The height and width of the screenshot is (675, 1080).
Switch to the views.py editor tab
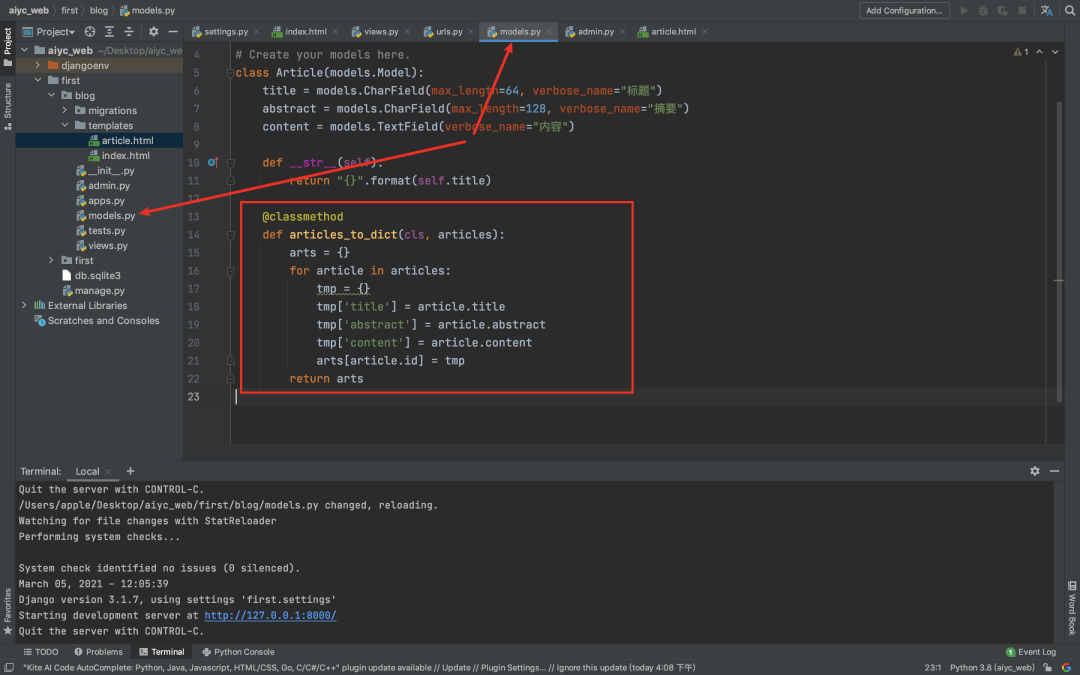(381, 32)
